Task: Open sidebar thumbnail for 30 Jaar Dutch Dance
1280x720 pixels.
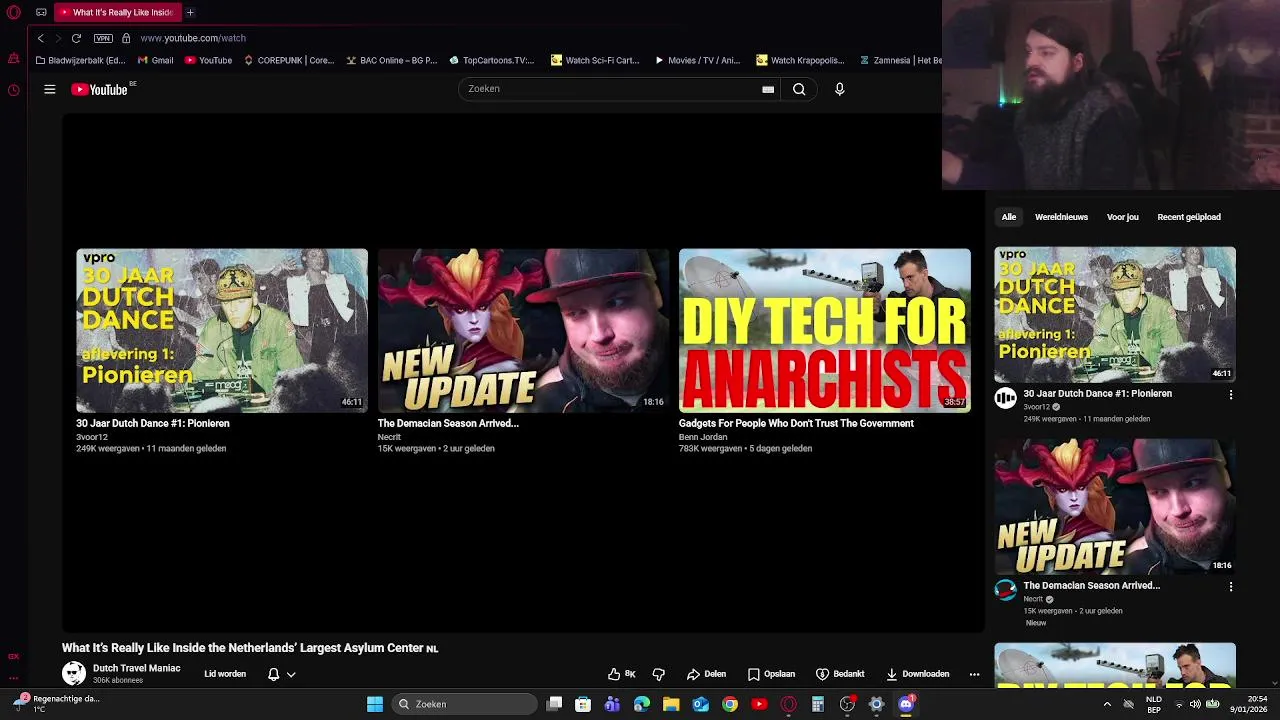Action: 1115,314
